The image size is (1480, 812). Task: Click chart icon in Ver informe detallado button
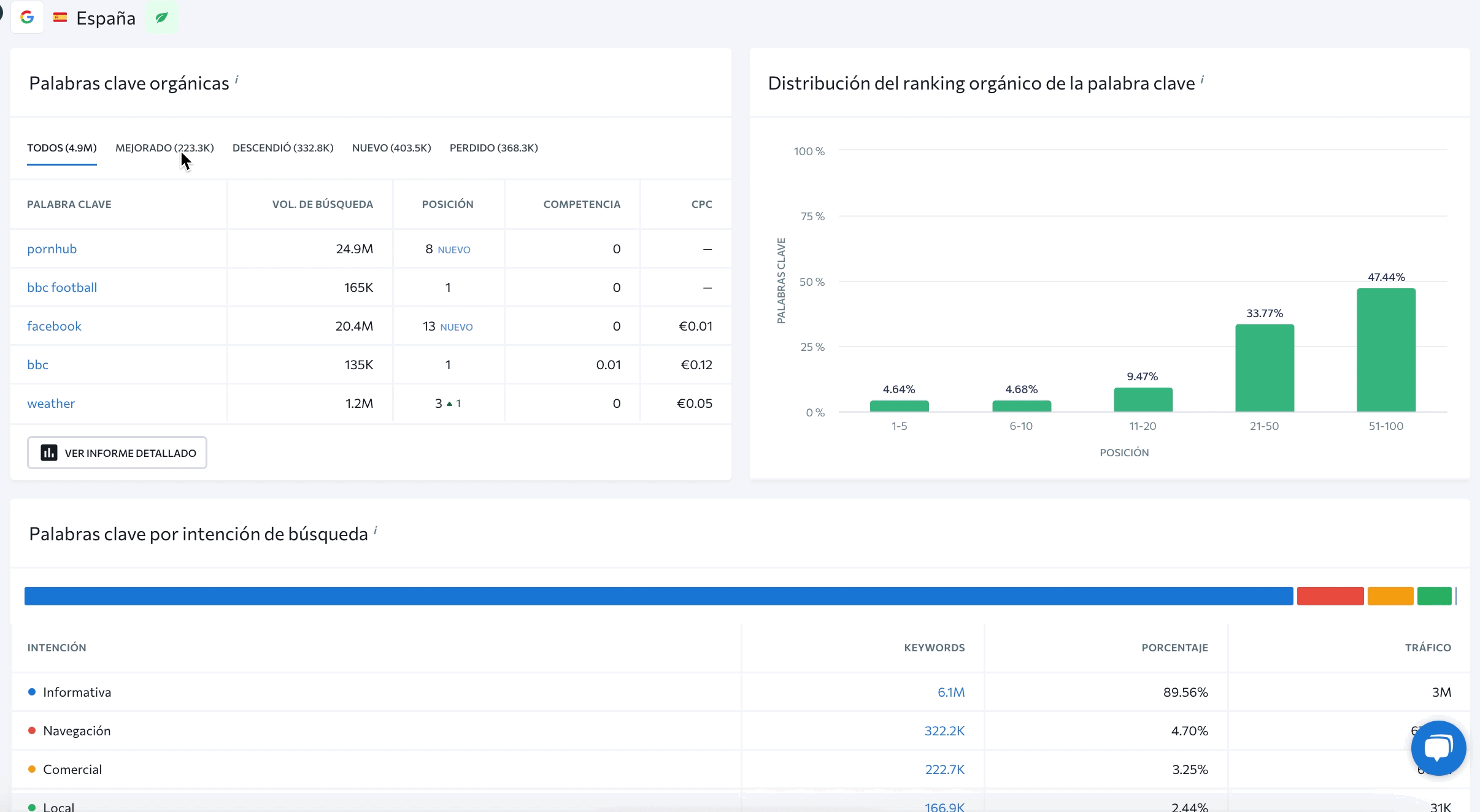click(x=49, y=453)
